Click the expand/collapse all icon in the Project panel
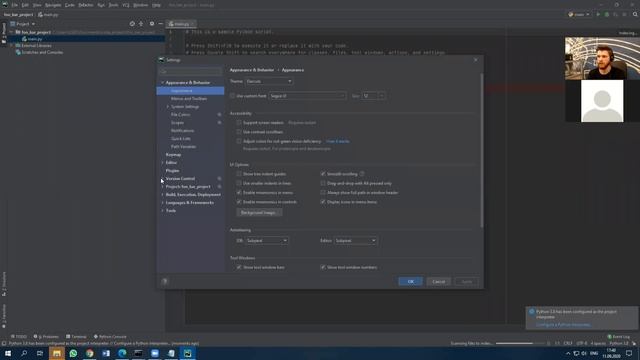 [x=141, y=24]
